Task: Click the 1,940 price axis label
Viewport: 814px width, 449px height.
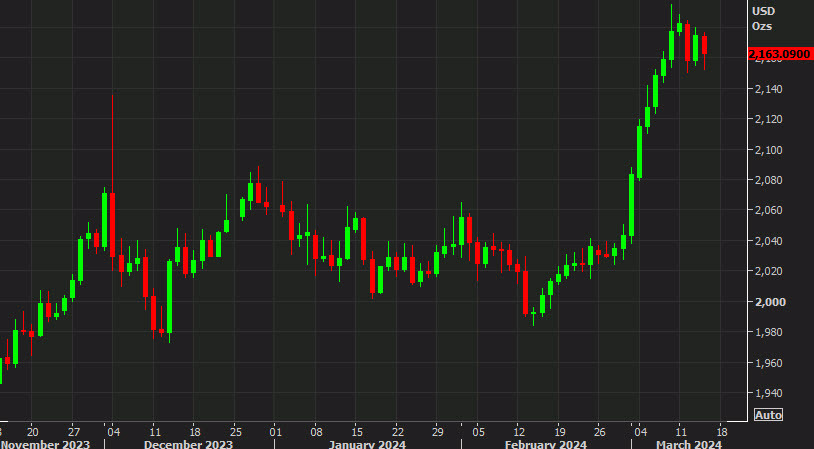Action: [768, 392]
